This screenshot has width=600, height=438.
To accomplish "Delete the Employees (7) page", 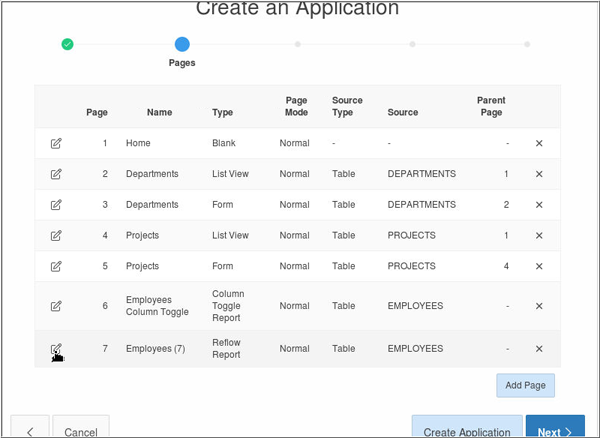I will [539, 349].
